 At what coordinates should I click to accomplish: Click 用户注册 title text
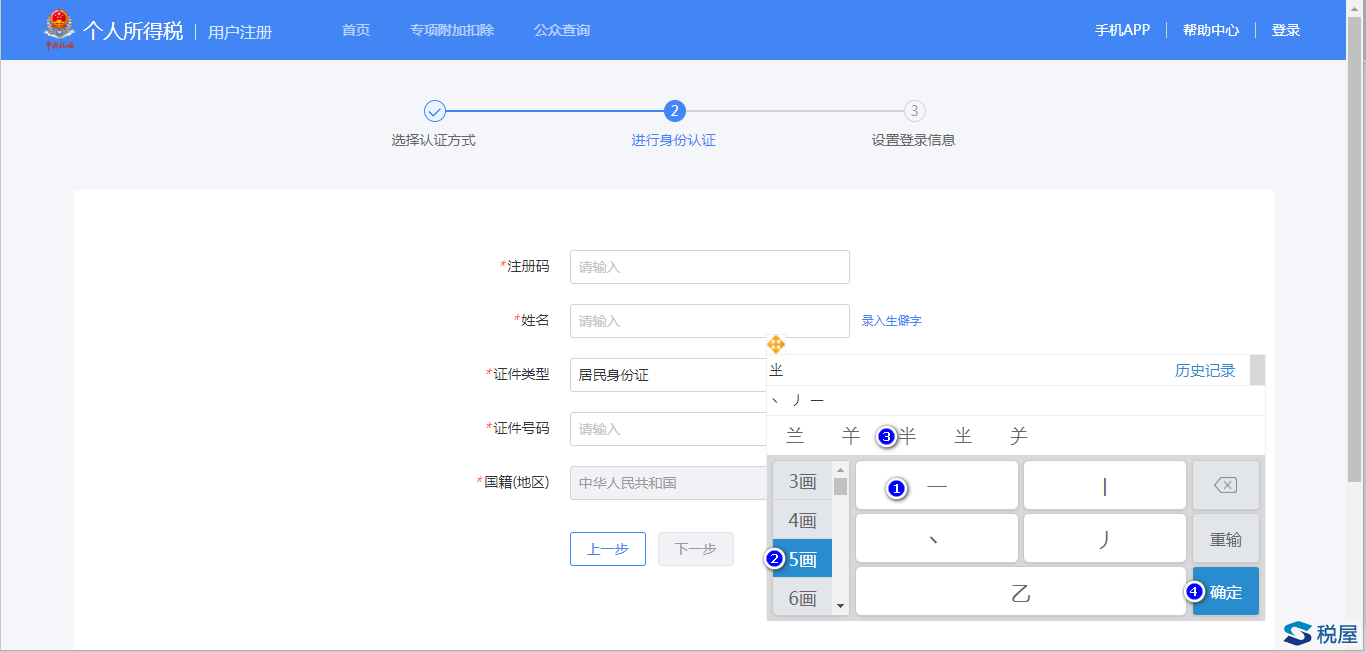(x=240, y=32)
